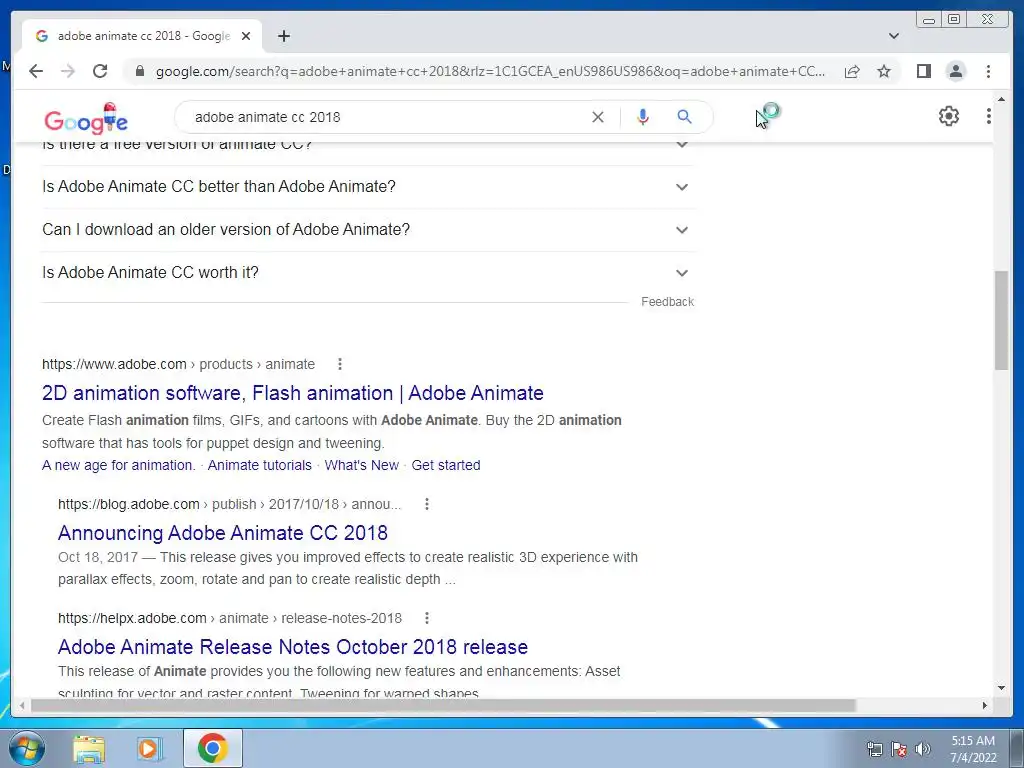Close the adobe animate cc 2018 tab
The width and height of the screenshot is (1024, 768).
tap(246, 36)
